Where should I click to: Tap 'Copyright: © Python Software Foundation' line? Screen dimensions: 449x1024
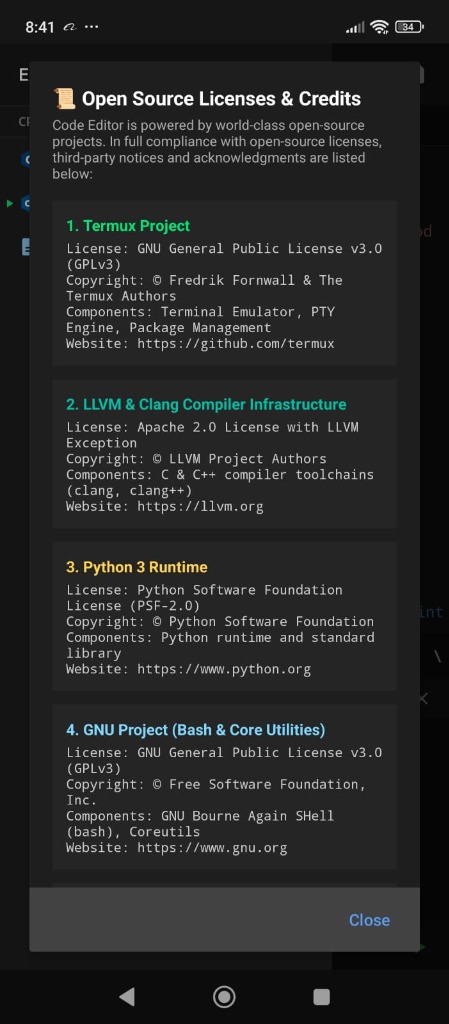tap(220, 621)
